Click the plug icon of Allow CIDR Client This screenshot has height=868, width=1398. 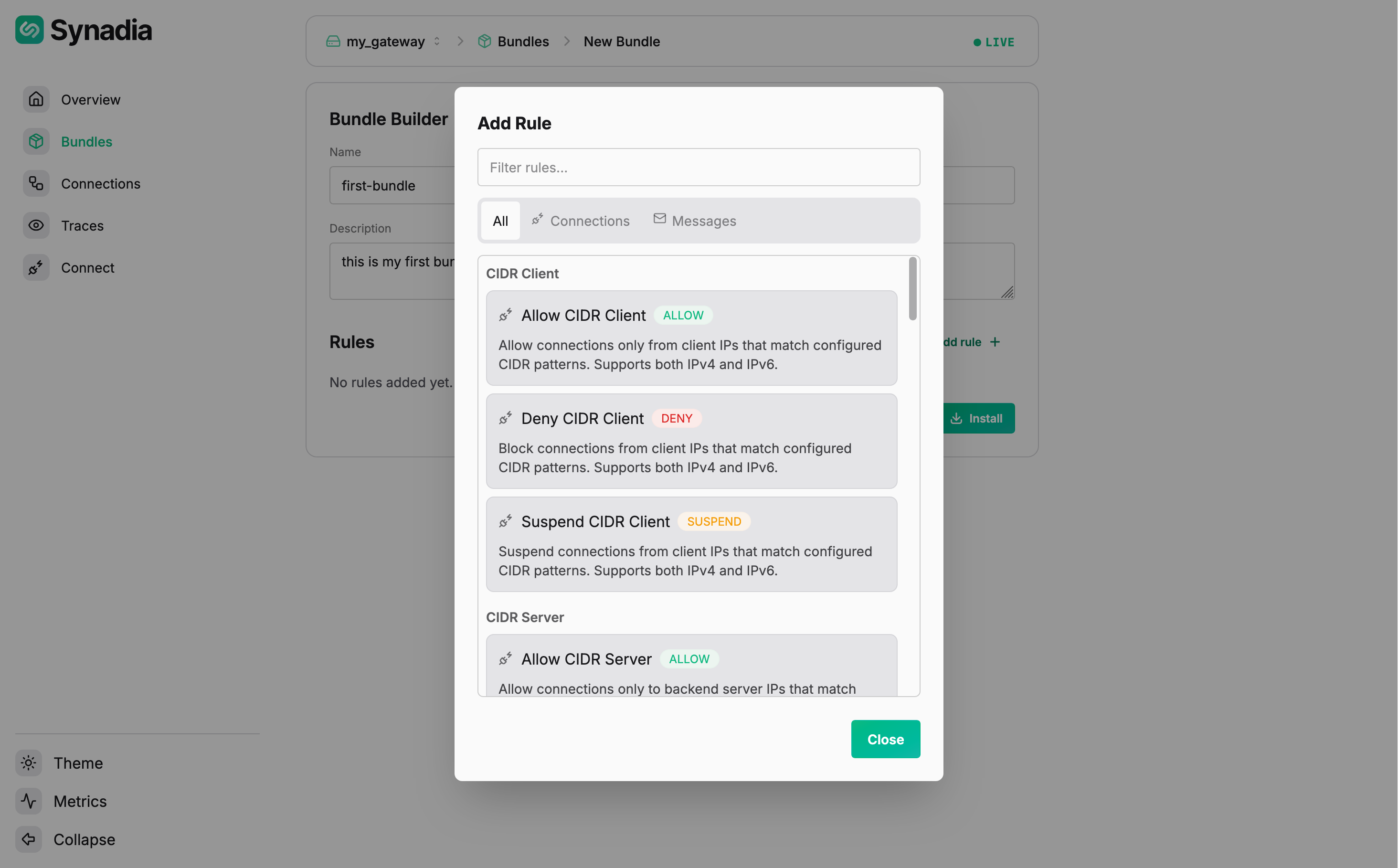point(505,315)
